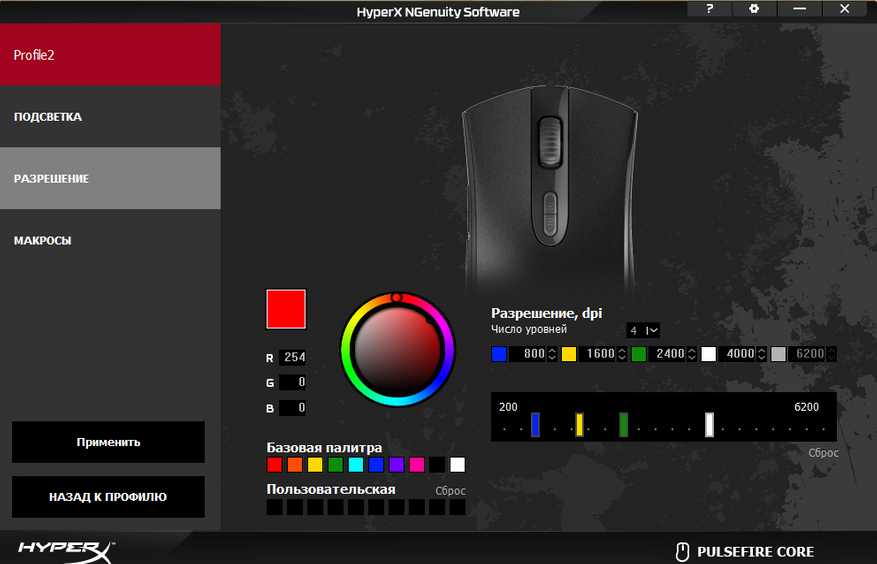
Task: Minimize the NGenuity window
Action: coord(799,8)
